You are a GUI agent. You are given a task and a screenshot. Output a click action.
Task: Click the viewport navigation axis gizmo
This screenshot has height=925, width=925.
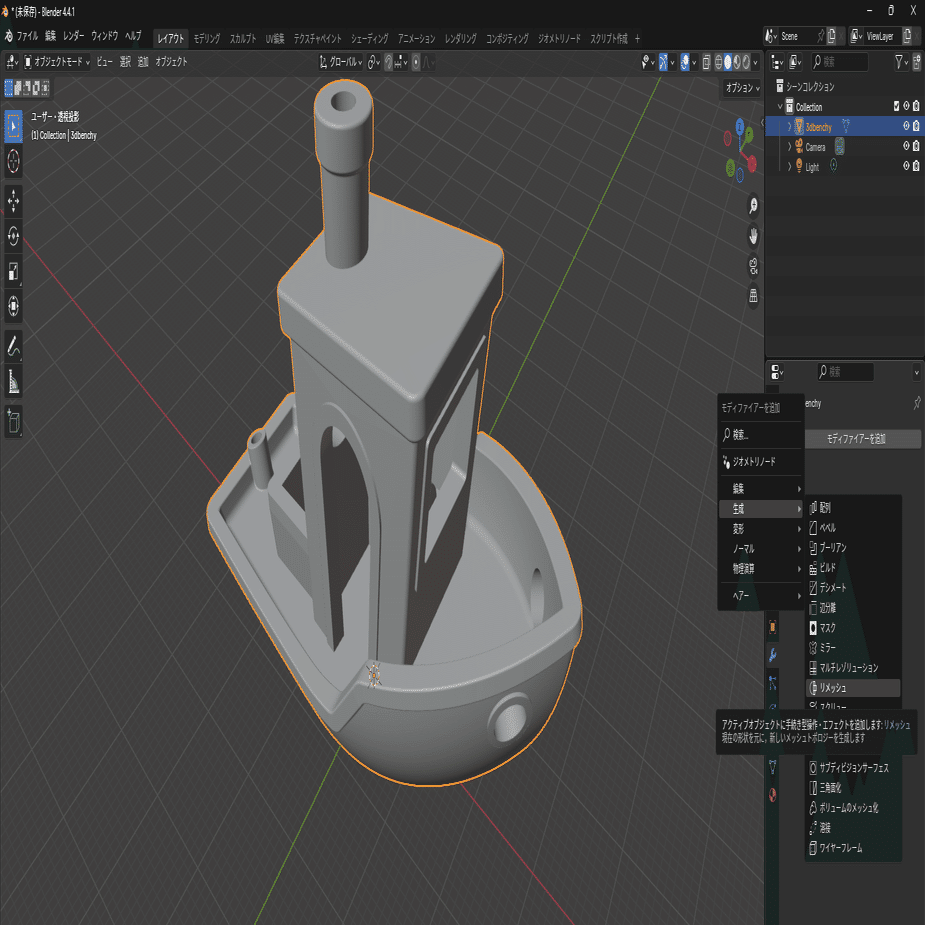[740, 150]
